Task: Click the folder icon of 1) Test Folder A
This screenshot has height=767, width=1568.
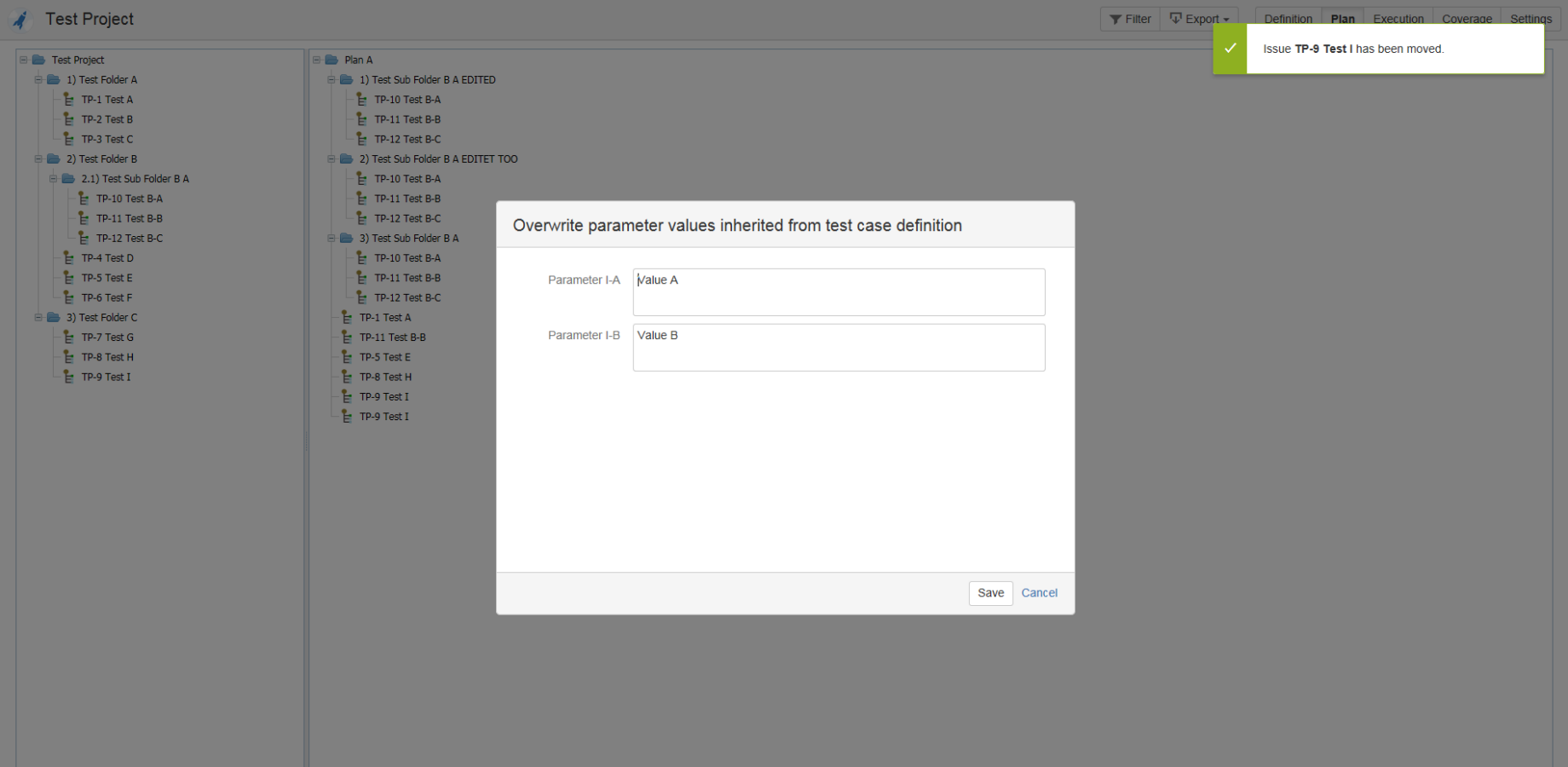Action: [54, 79]
